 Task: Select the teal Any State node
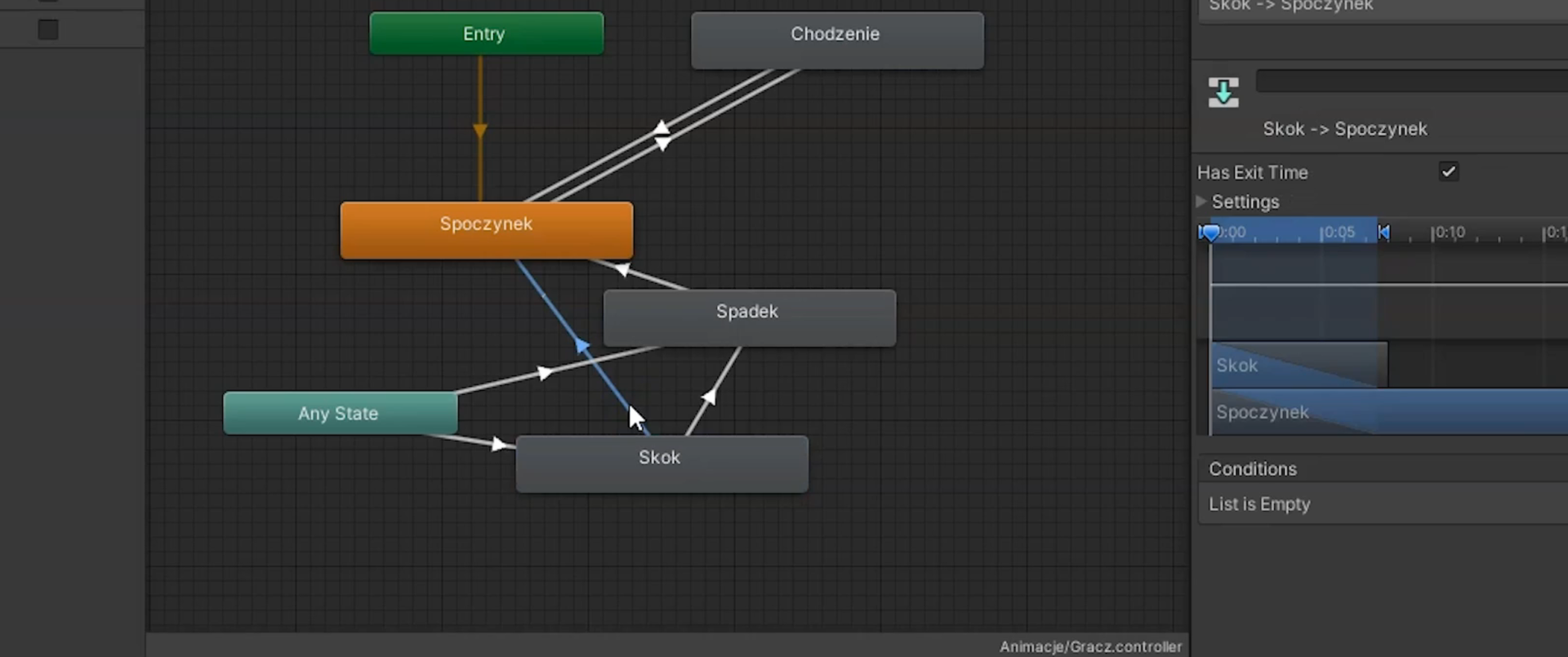tap(340, 413)
